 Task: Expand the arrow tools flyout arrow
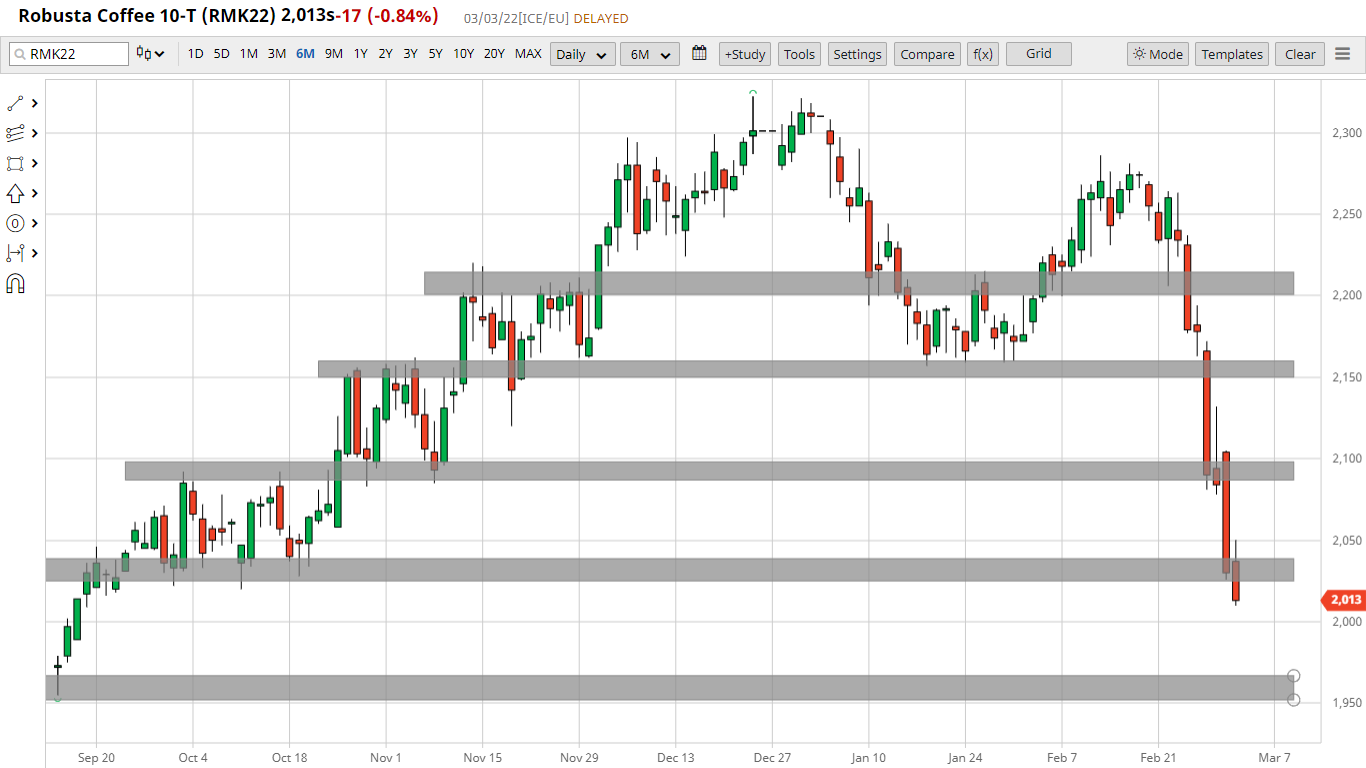tap(35, 193)
